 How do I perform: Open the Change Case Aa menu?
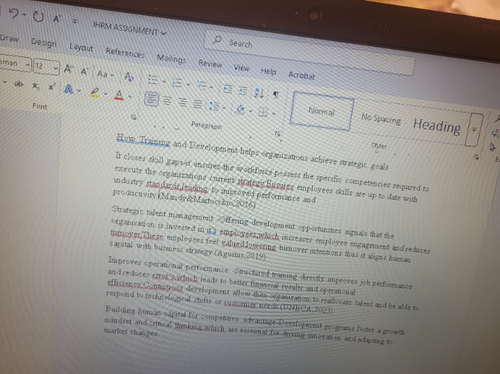105,74
